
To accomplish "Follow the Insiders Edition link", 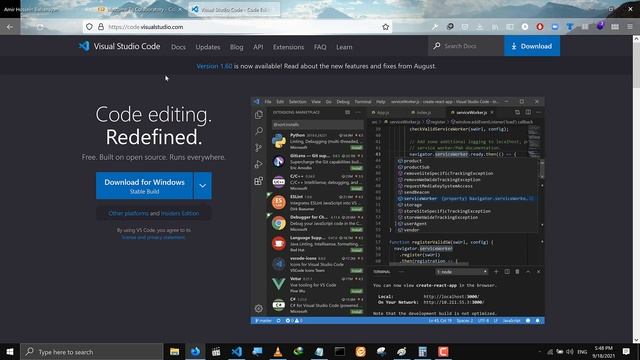I will tap(180, 213).
